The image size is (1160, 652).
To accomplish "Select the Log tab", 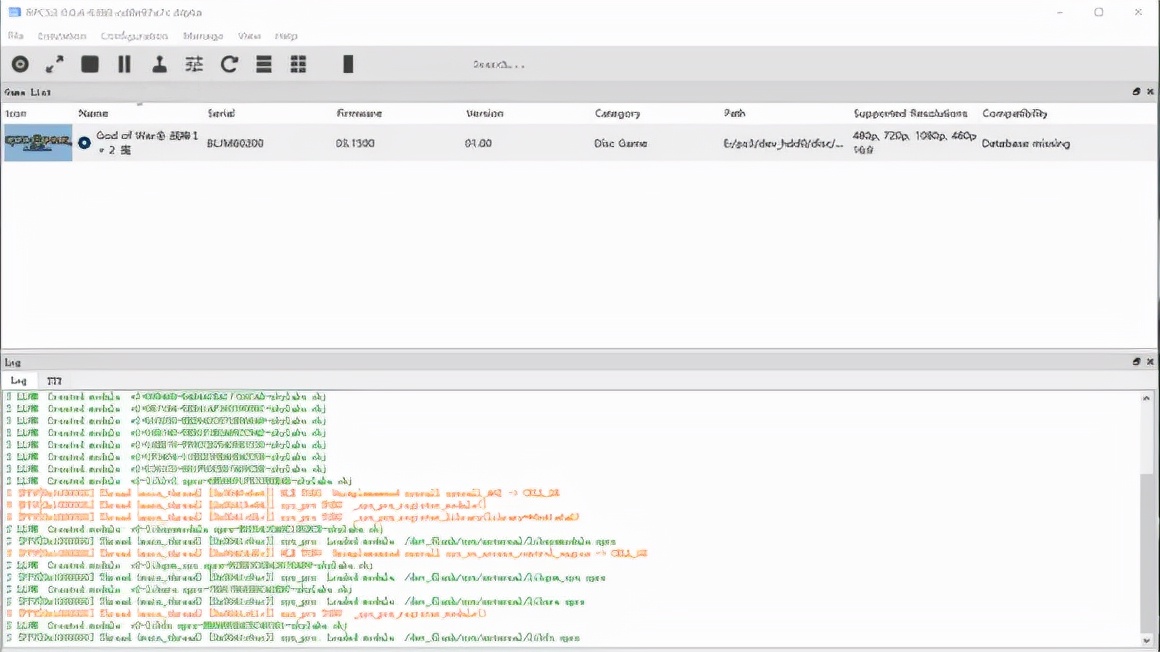I will [x=18, y=381].
